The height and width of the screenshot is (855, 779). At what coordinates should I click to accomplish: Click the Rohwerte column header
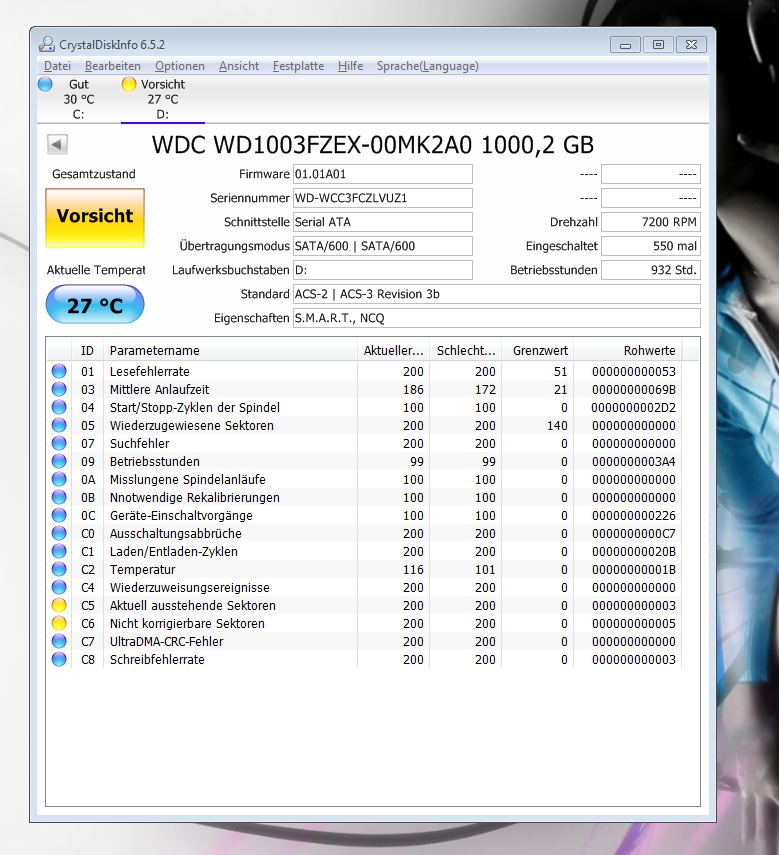click(627, 351)
